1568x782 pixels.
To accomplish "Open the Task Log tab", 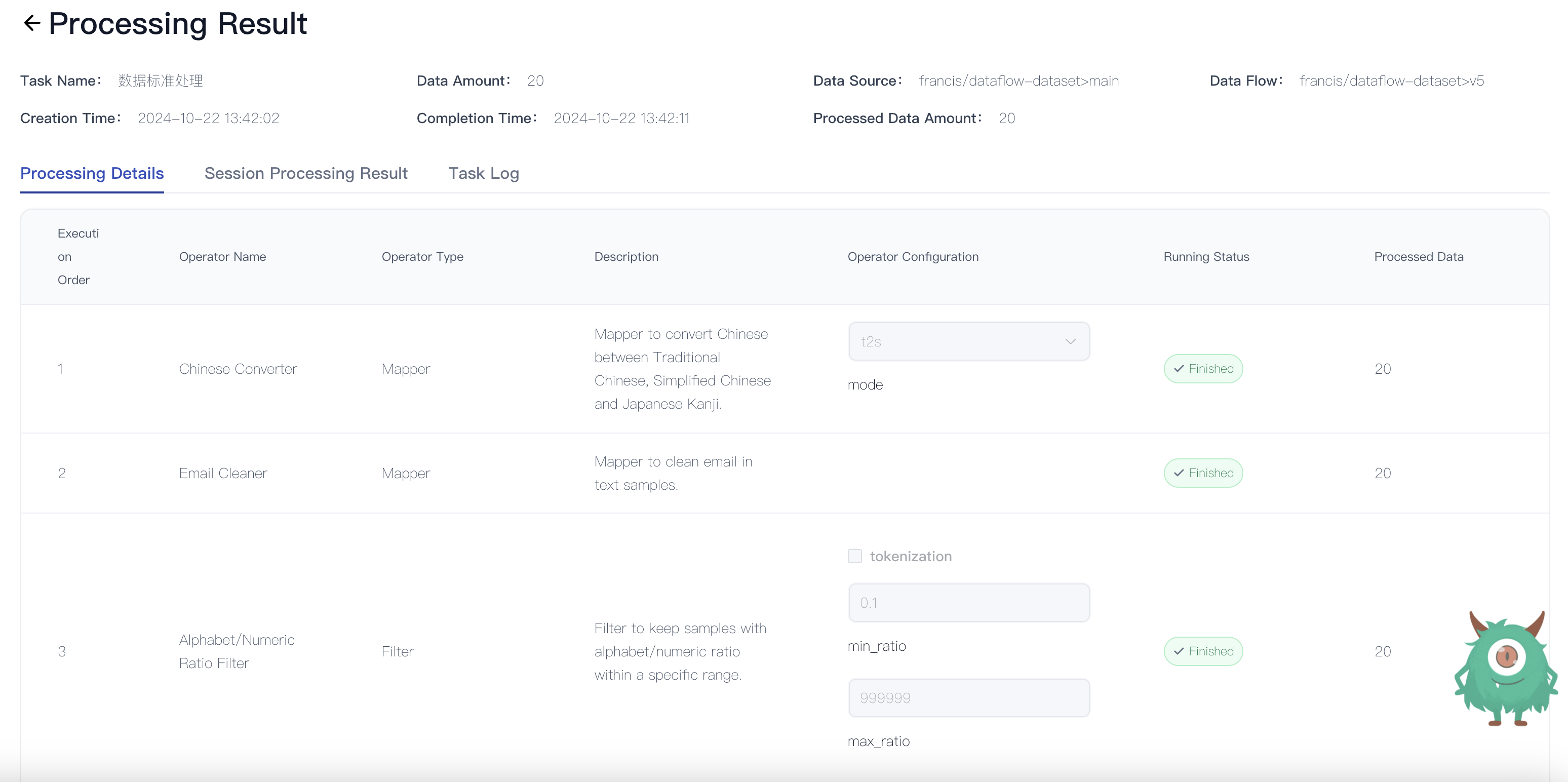I will point(483,173).
